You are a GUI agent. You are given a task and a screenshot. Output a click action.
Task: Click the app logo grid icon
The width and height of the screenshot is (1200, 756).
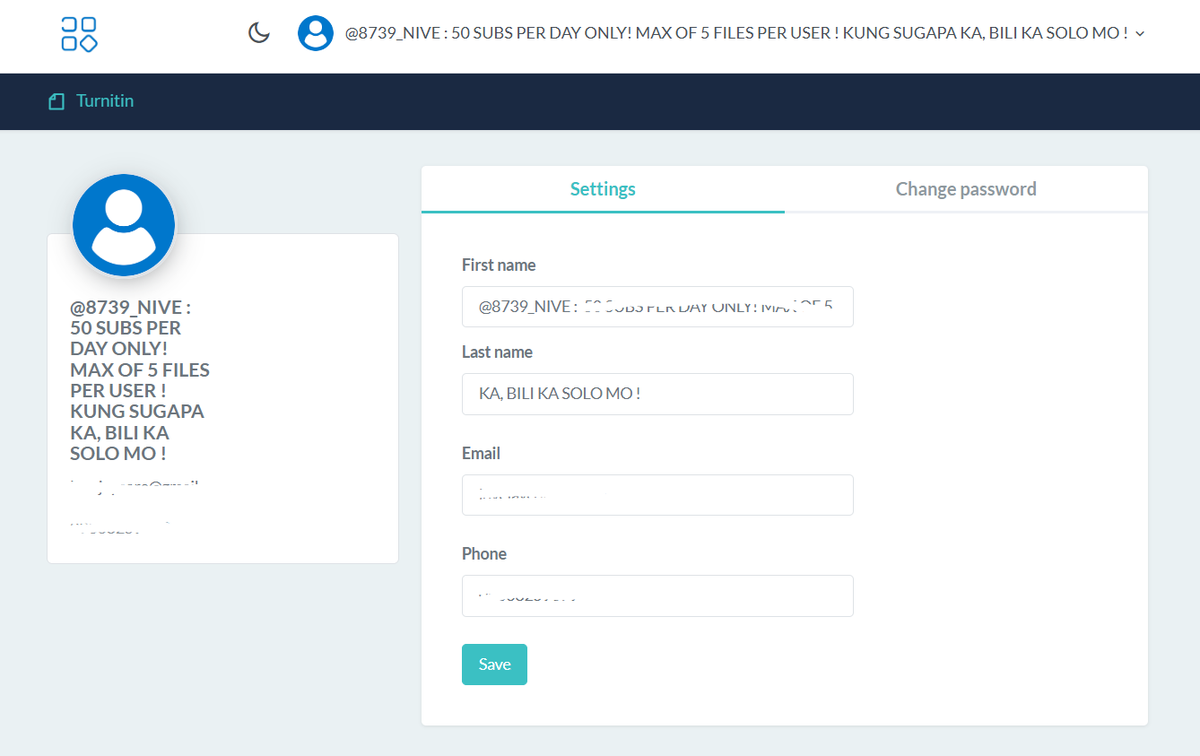79,34
